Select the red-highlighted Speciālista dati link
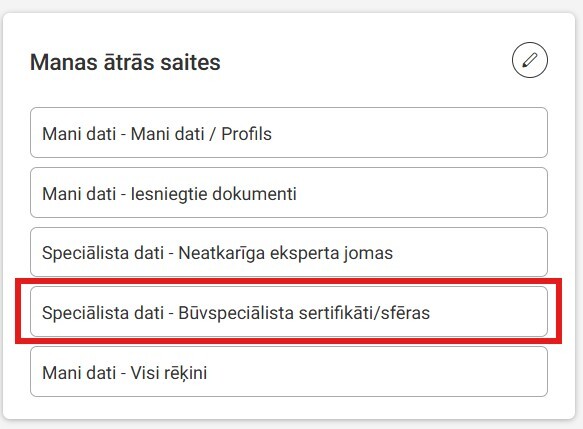Image resolution: width=583 pixels, height=429 pixels. (289, 312)
